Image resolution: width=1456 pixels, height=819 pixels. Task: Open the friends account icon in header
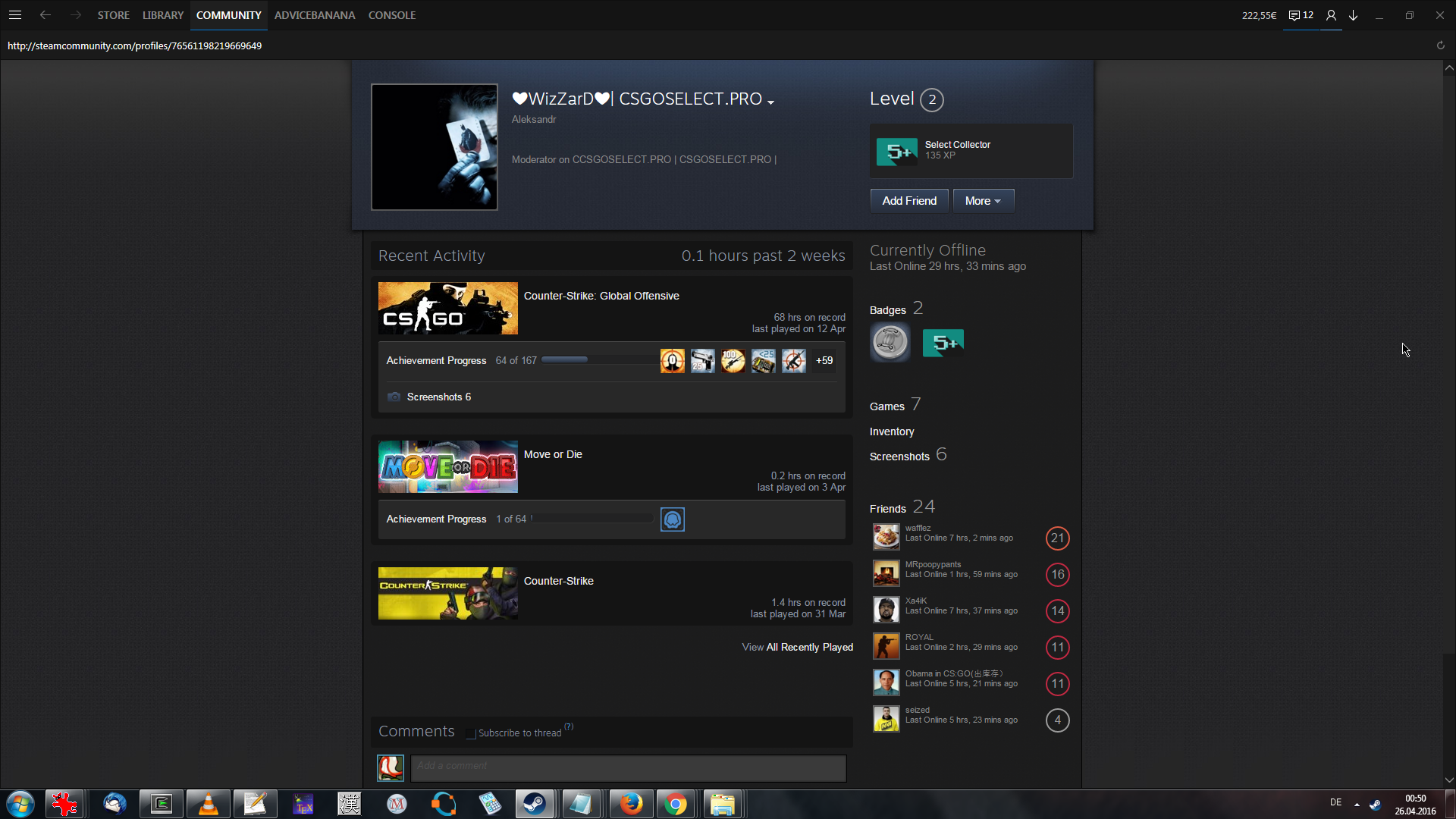(1331, 15)
